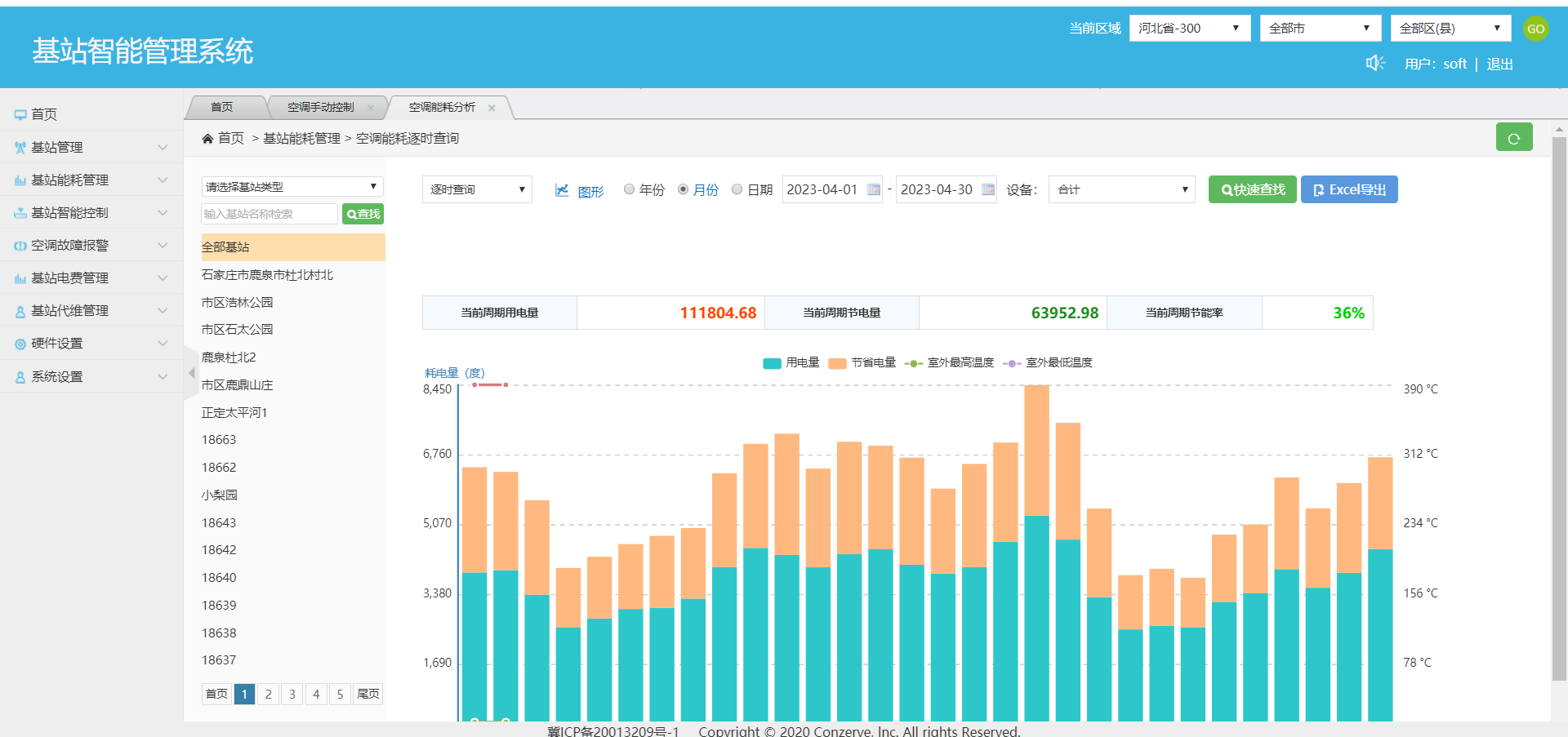This screenshot has height=737, width=1568.
Task: Click the 首页 monitor icon in sidebar
Action: click(x=20, y=115)
